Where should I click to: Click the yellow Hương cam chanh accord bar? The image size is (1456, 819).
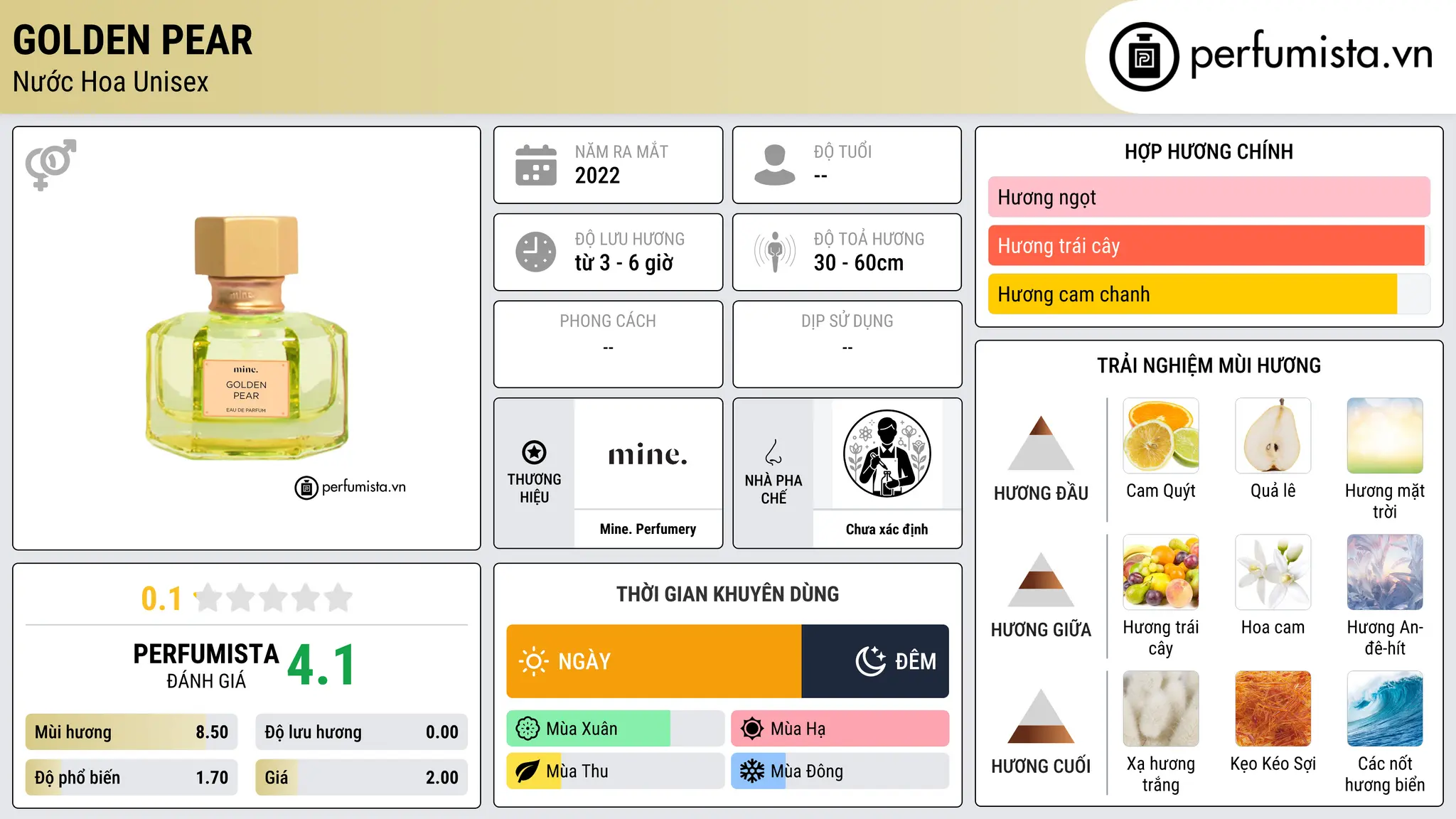click(x=1209, y=294)
